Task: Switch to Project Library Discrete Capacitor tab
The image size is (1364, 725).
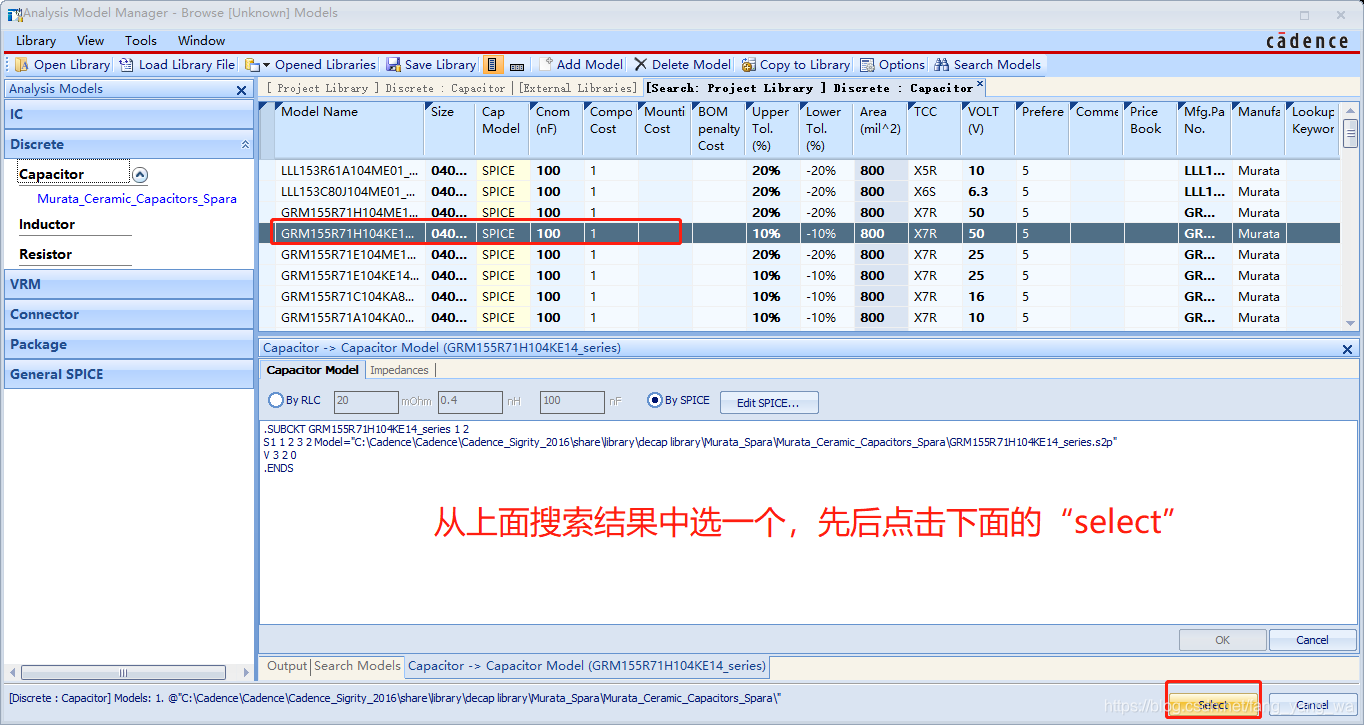Action: pyautogui.click(x=386, y=88)
